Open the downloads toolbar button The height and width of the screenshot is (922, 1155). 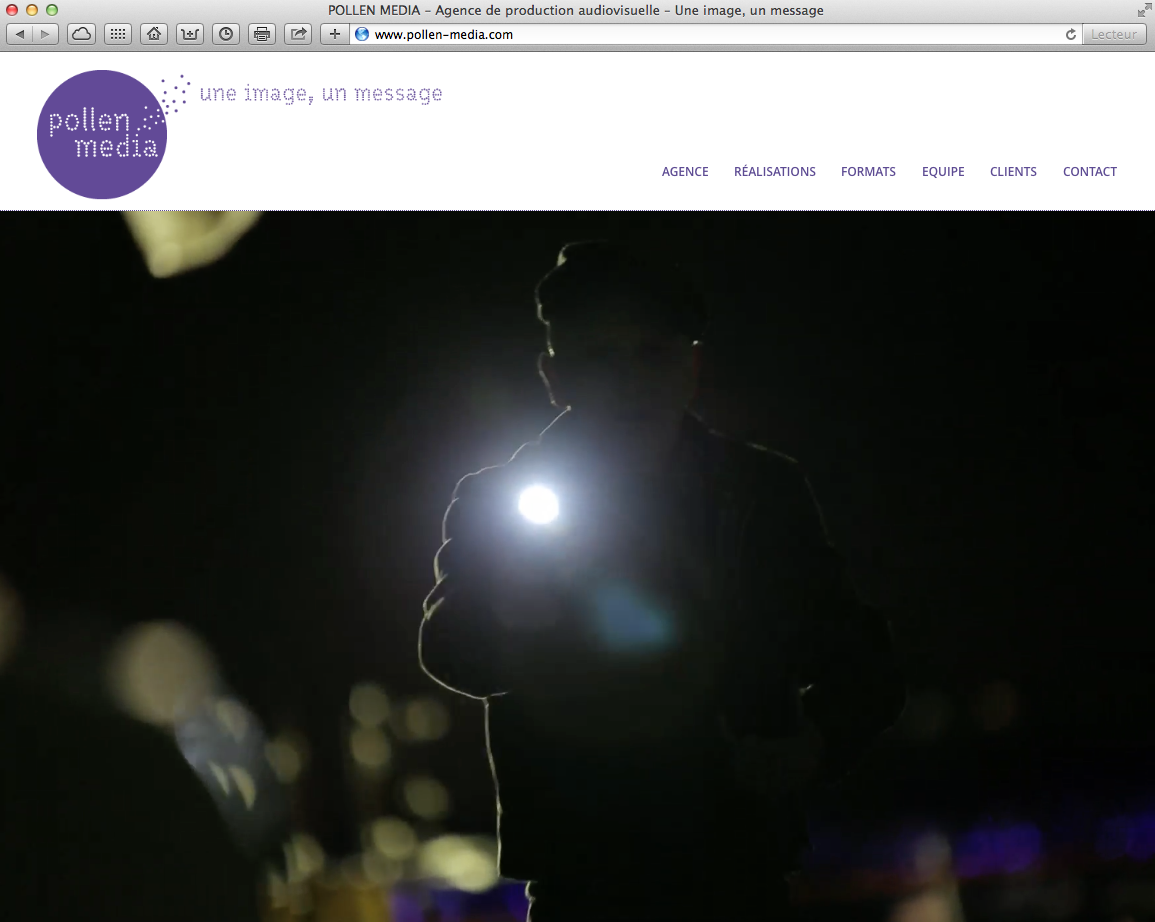[x=190, y=34]
